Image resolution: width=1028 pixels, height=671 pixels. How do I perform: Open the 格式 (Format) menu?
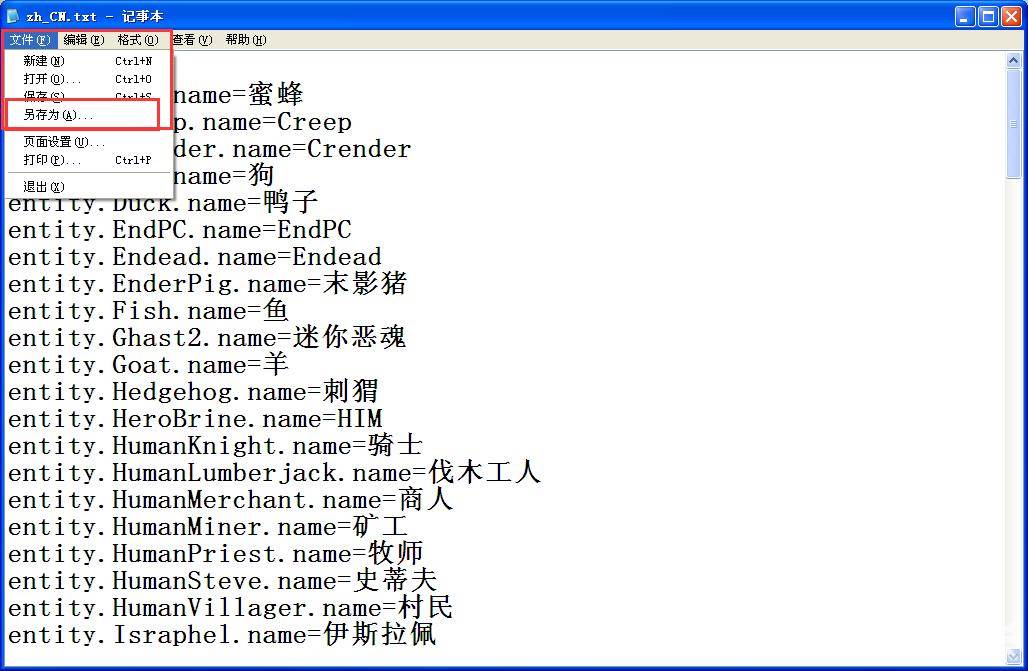coord(137,40)
